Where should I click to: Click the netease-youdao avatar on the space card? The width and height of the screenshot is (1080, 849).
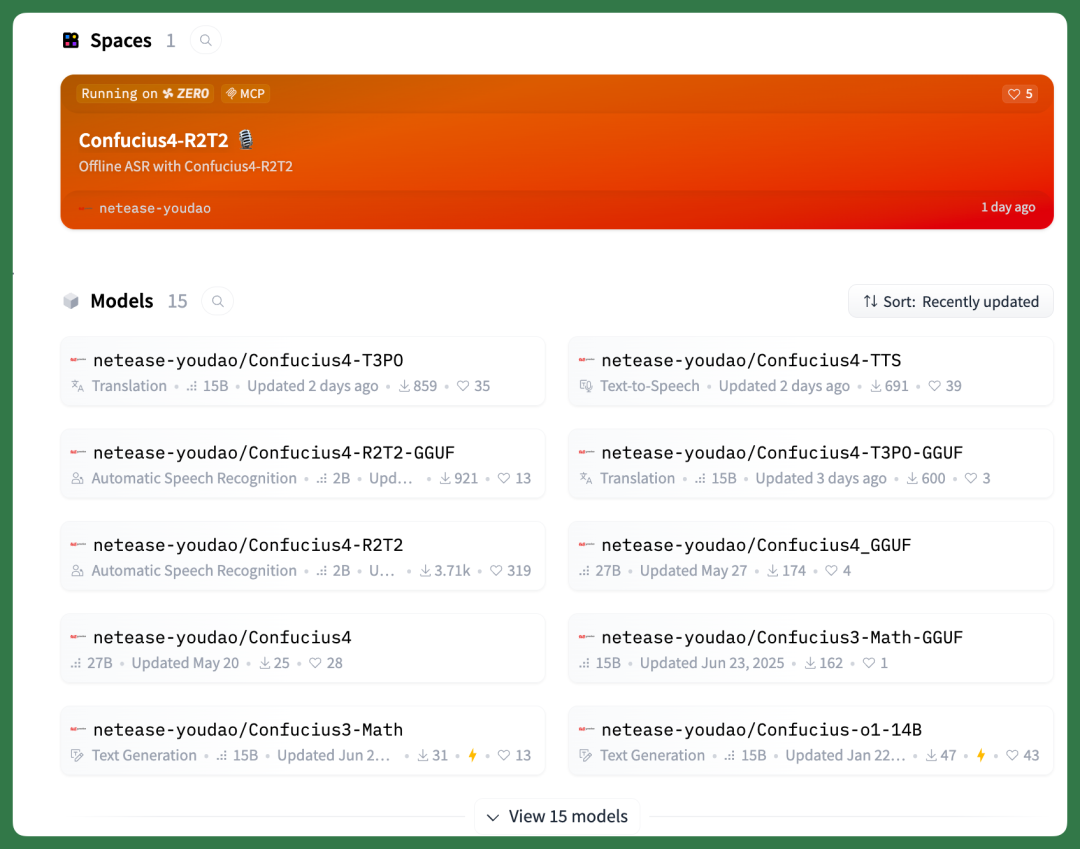(x=85, y=208)
